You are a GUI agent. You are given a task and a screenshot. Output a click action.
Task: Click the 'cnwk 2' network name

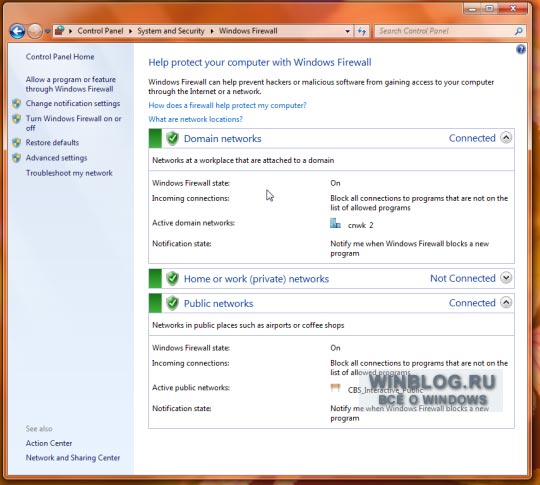[361, 225]
